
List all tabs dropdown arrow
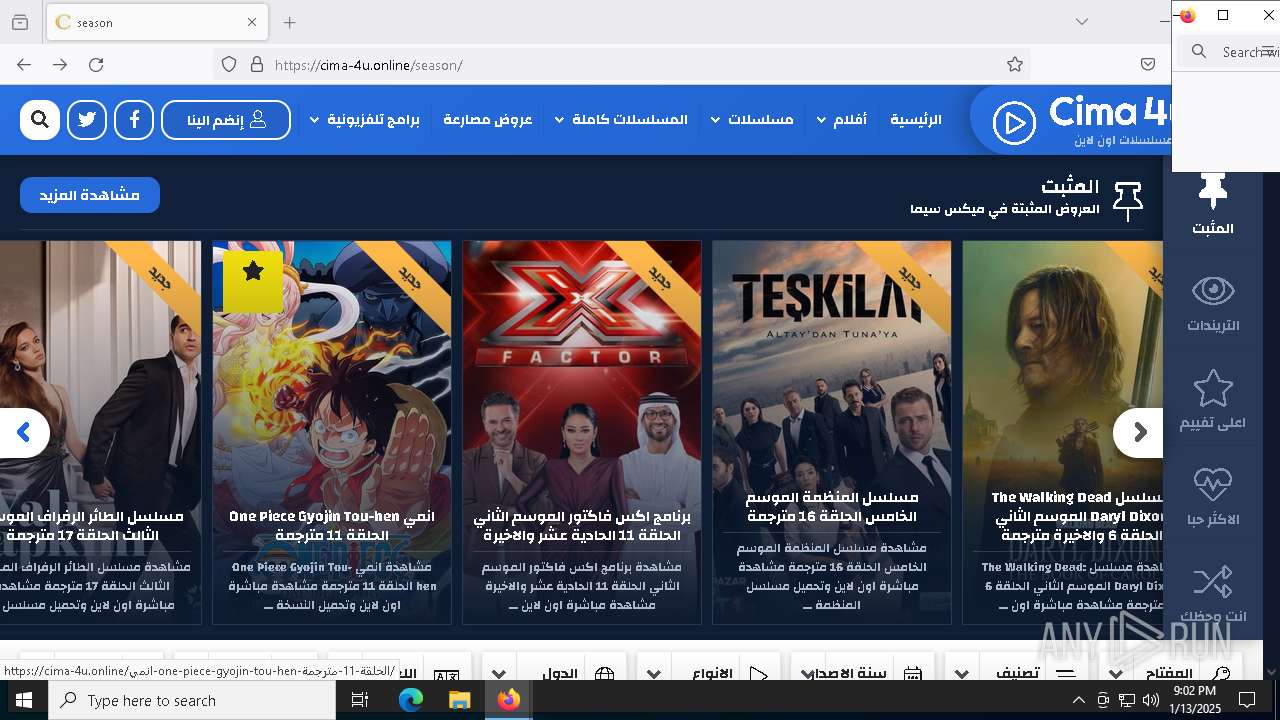click(1082, 22)
